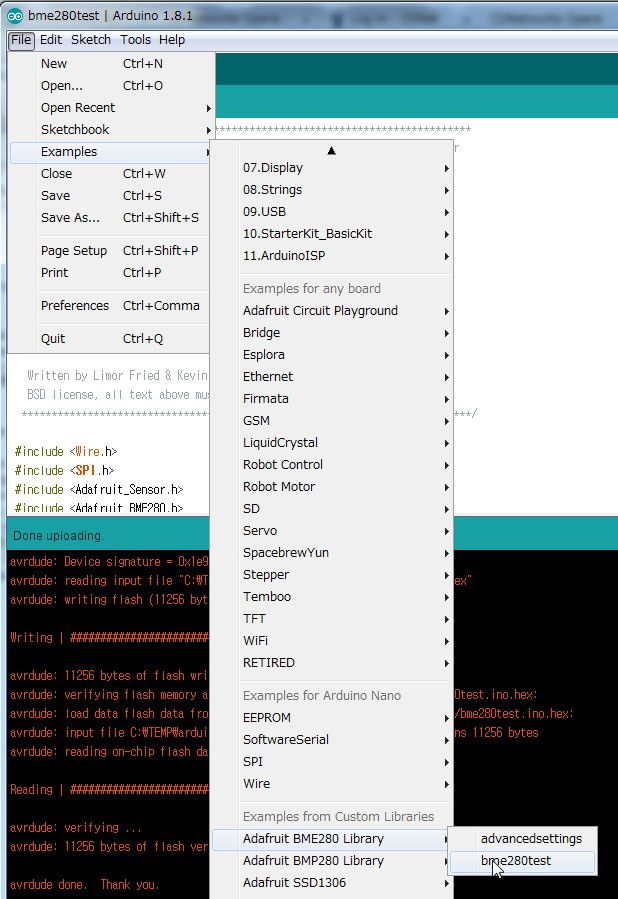Click the Arduino logo in title bar
Screen dimensions: 618x899
(x=15, y=15)
